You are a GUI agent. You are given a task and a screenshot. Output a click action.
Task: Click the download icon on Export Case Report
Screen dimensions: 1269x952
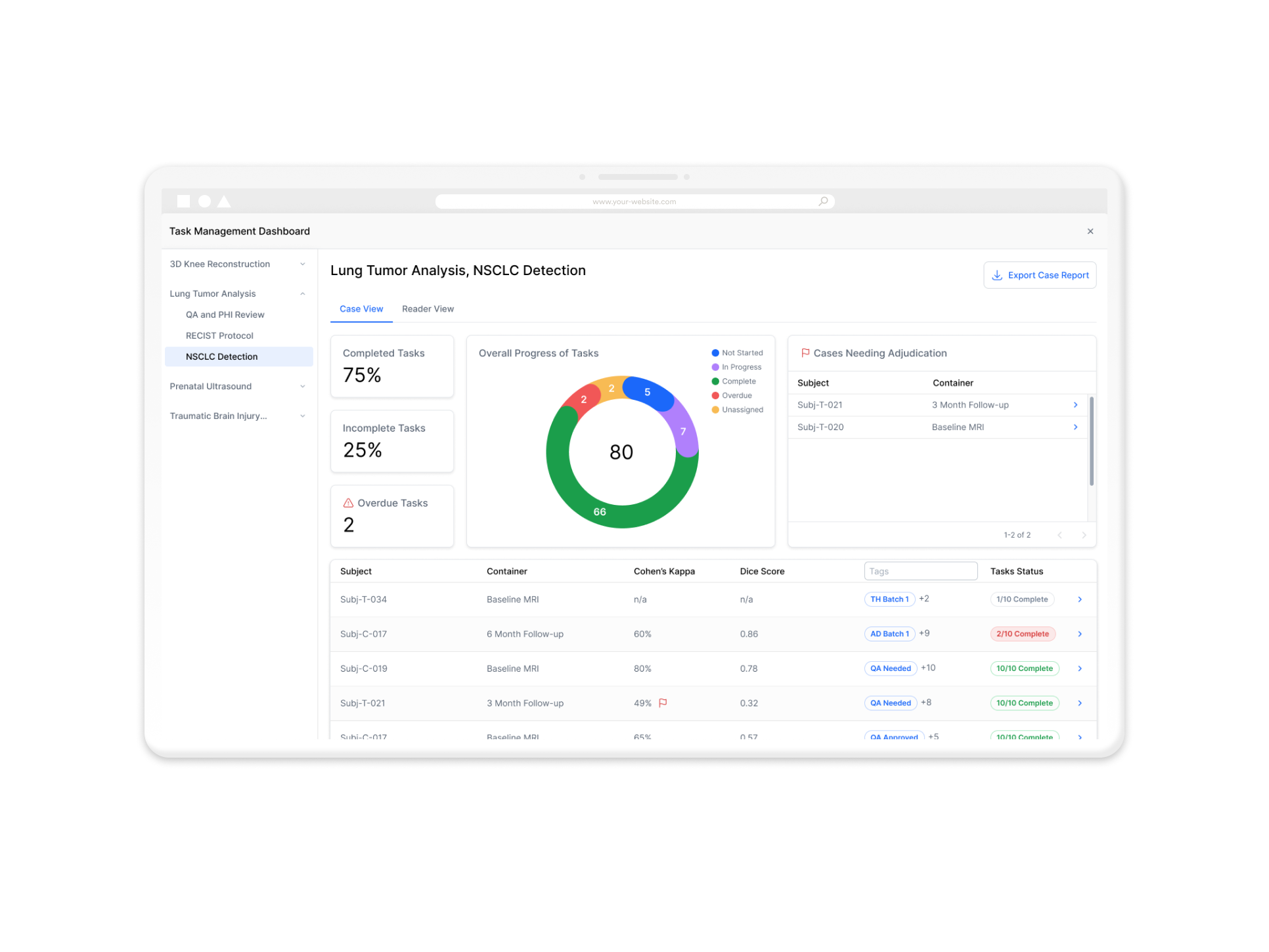click(x=996, y=275)
